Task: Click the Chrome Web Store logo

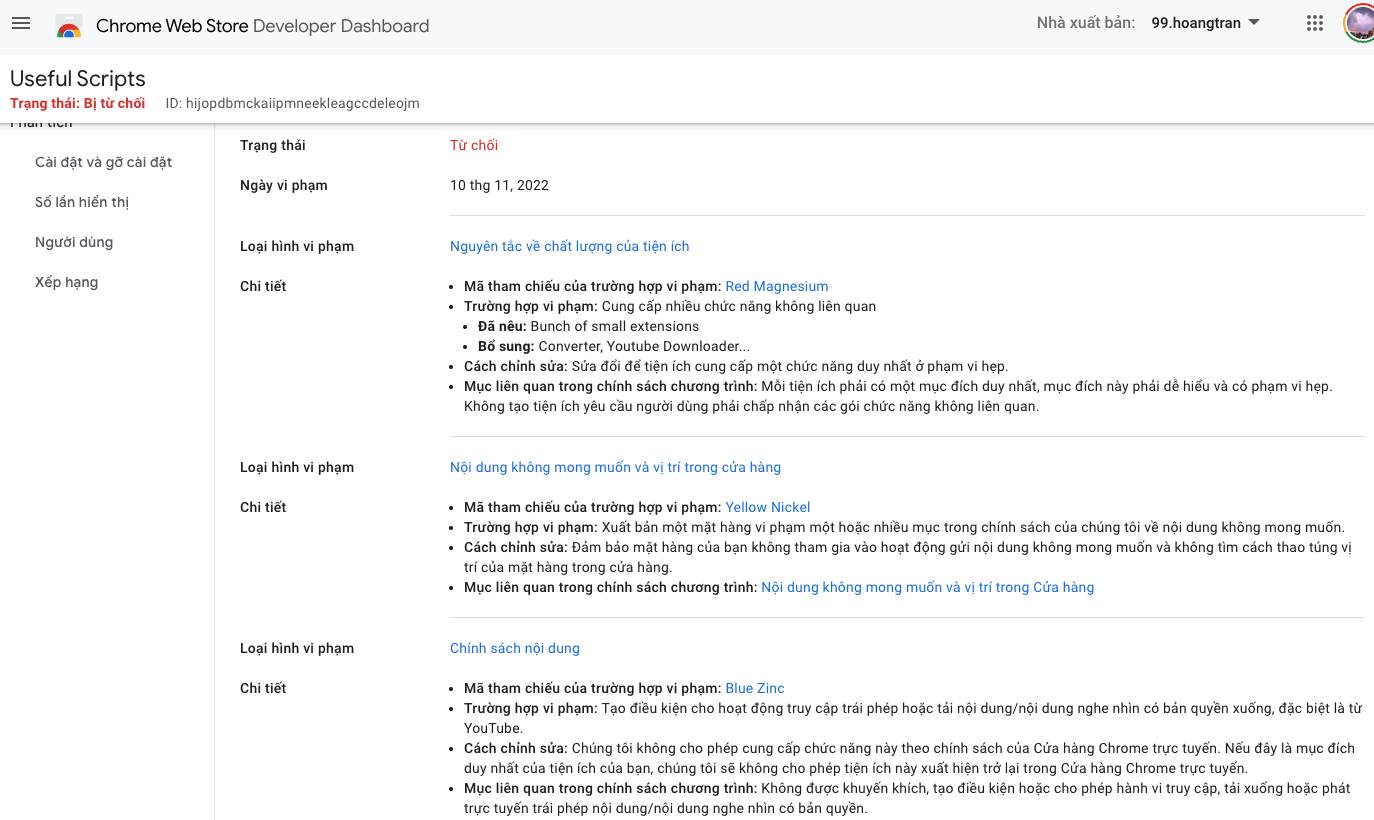Action: (69, 26)
